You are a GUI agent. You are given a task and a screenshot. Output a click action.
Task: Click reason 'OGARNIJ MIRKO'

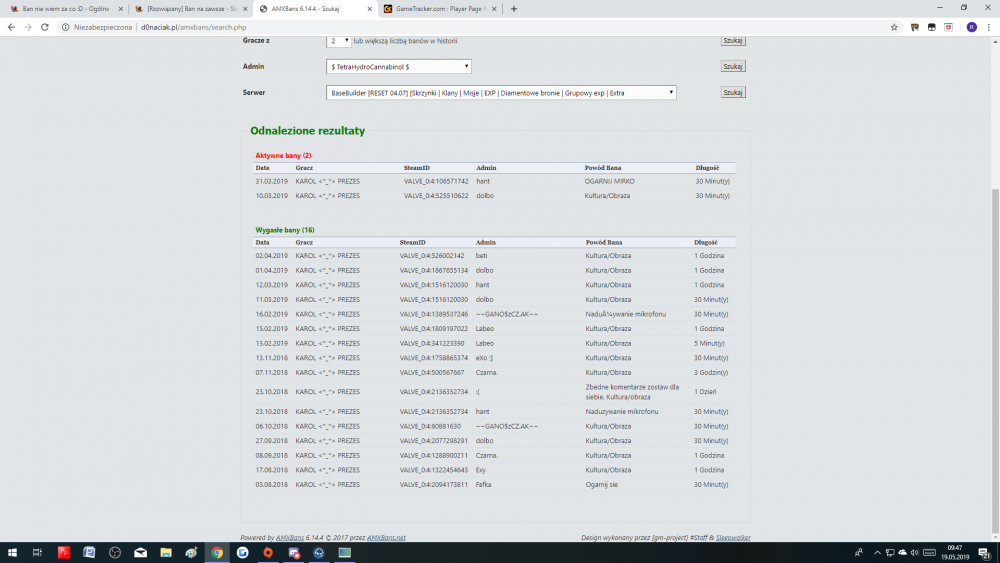click(610, 181)
